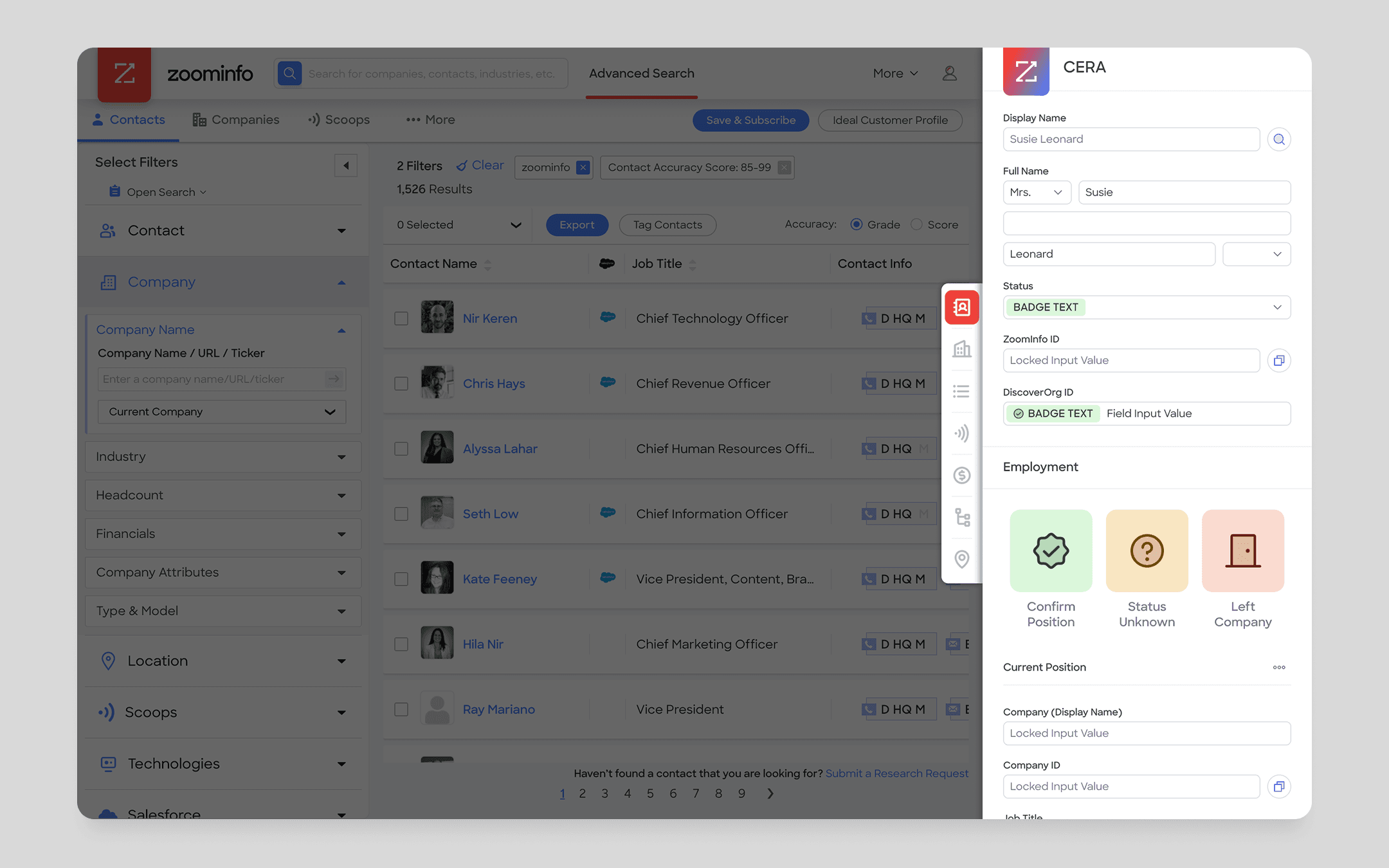The width and height of the screenshot is (1389, 868).
Task: Focus the main search input
Action: [x=431, y=74]
